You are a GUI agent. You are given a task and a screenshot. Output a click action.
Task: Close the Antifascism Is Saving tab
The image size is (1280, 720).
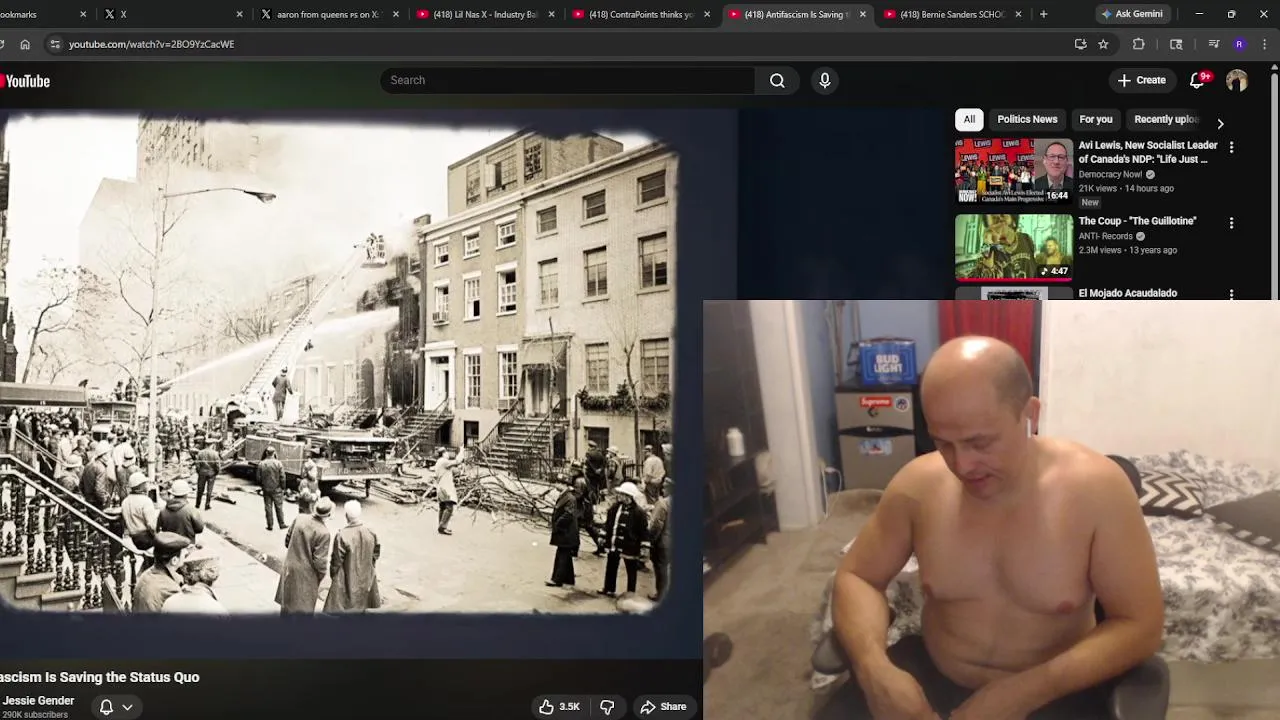[x=862, y=14]
